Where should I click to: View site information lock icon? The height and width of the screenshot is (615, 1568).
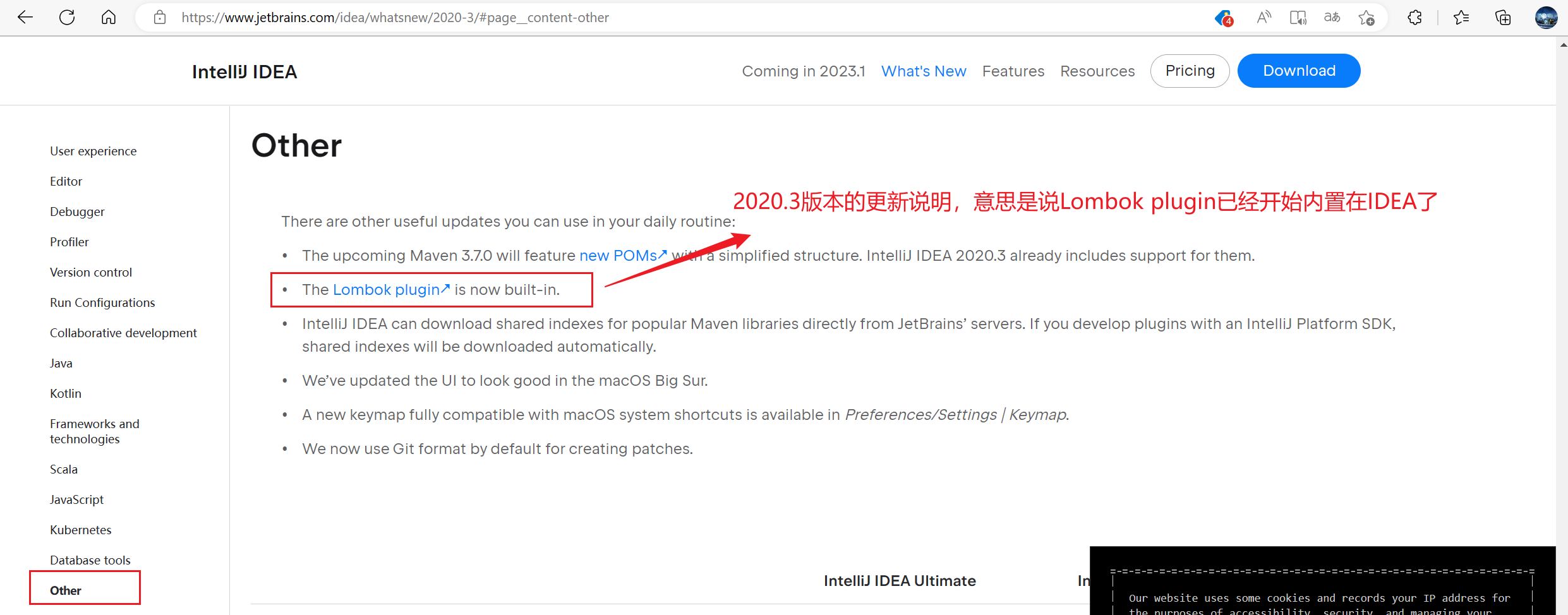pyautogui.click(x=160, y=18)
